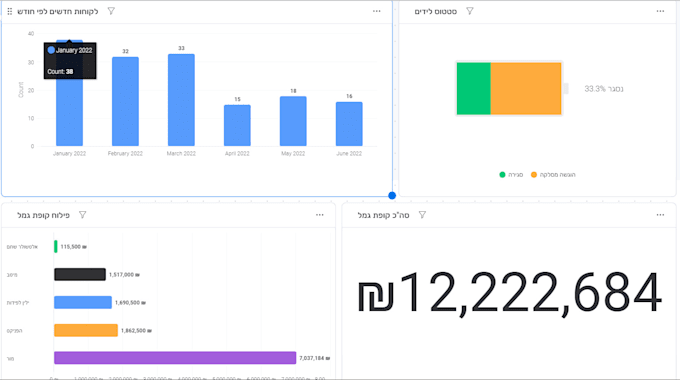The image size is (680, 380).
Task: Click the אלטשולר שחם axis label
Action: click(x=22, y=247)
